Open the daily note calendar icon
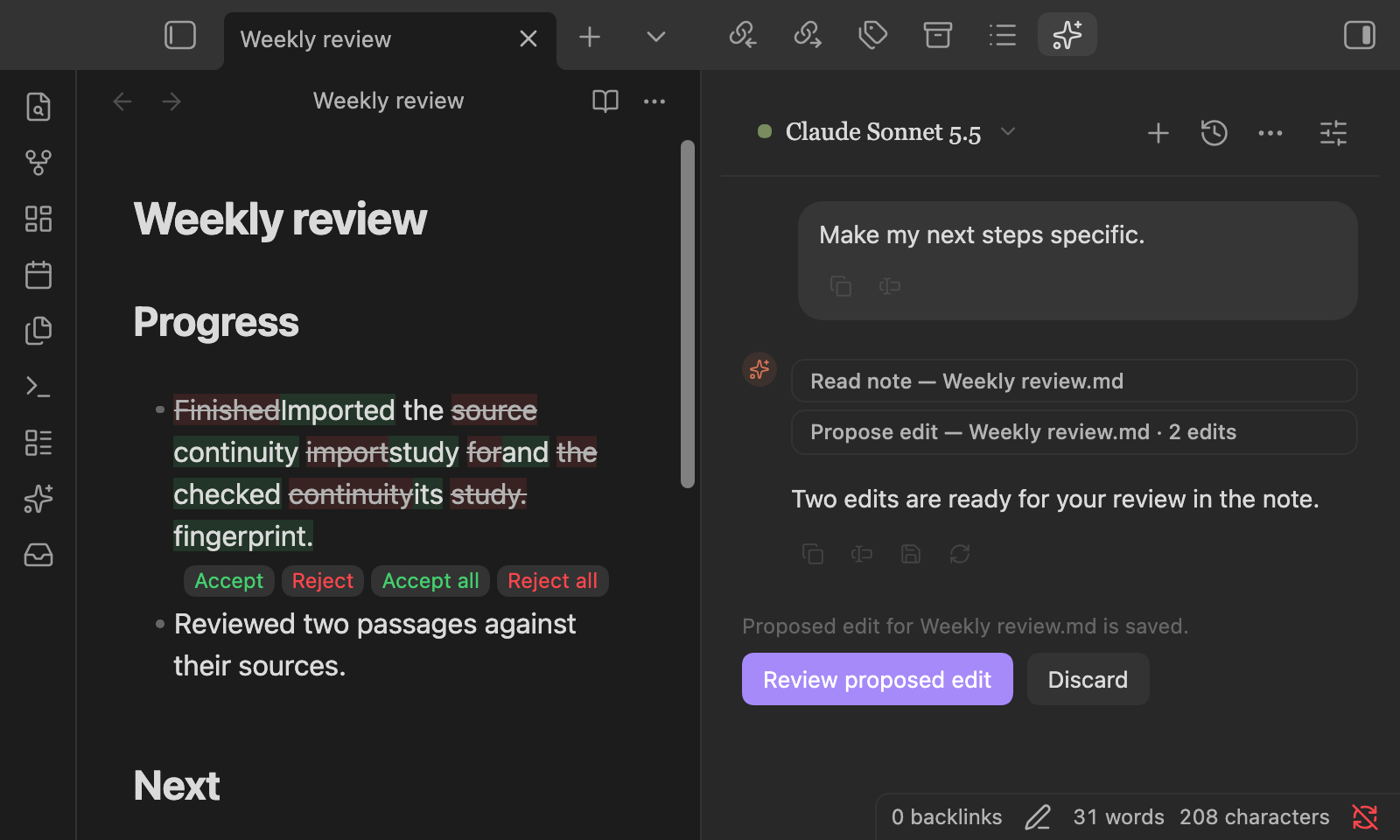Viewport: 1400px width, 840px height. 38,275
